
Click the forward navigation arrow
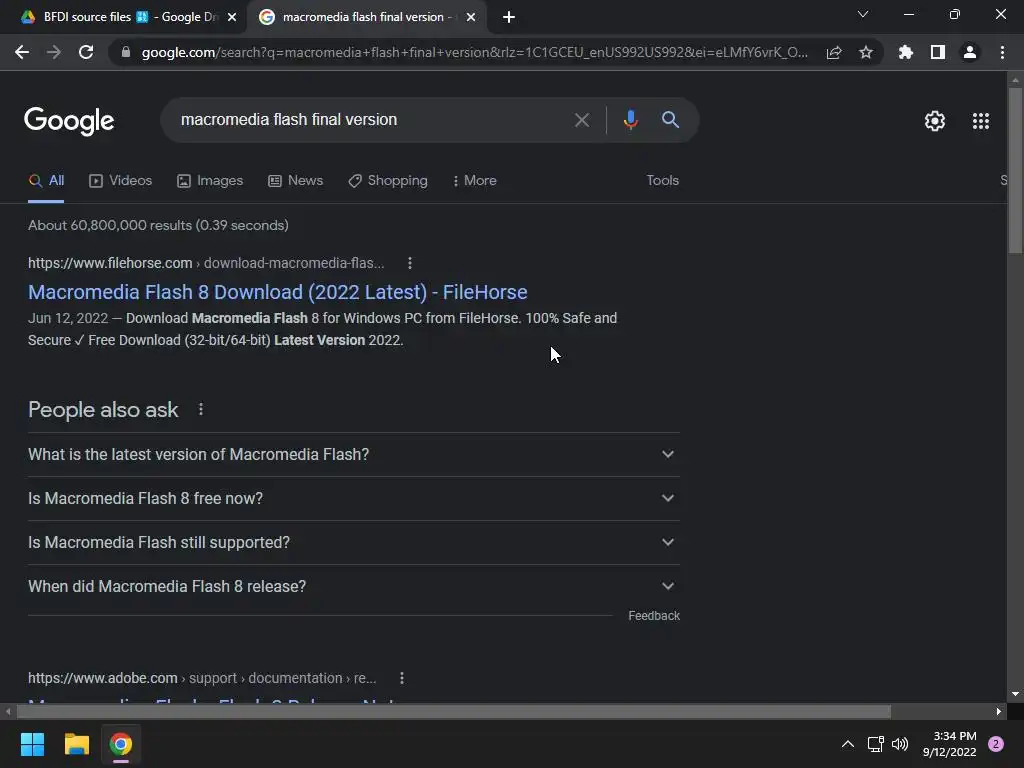click(x=54, y=52)
